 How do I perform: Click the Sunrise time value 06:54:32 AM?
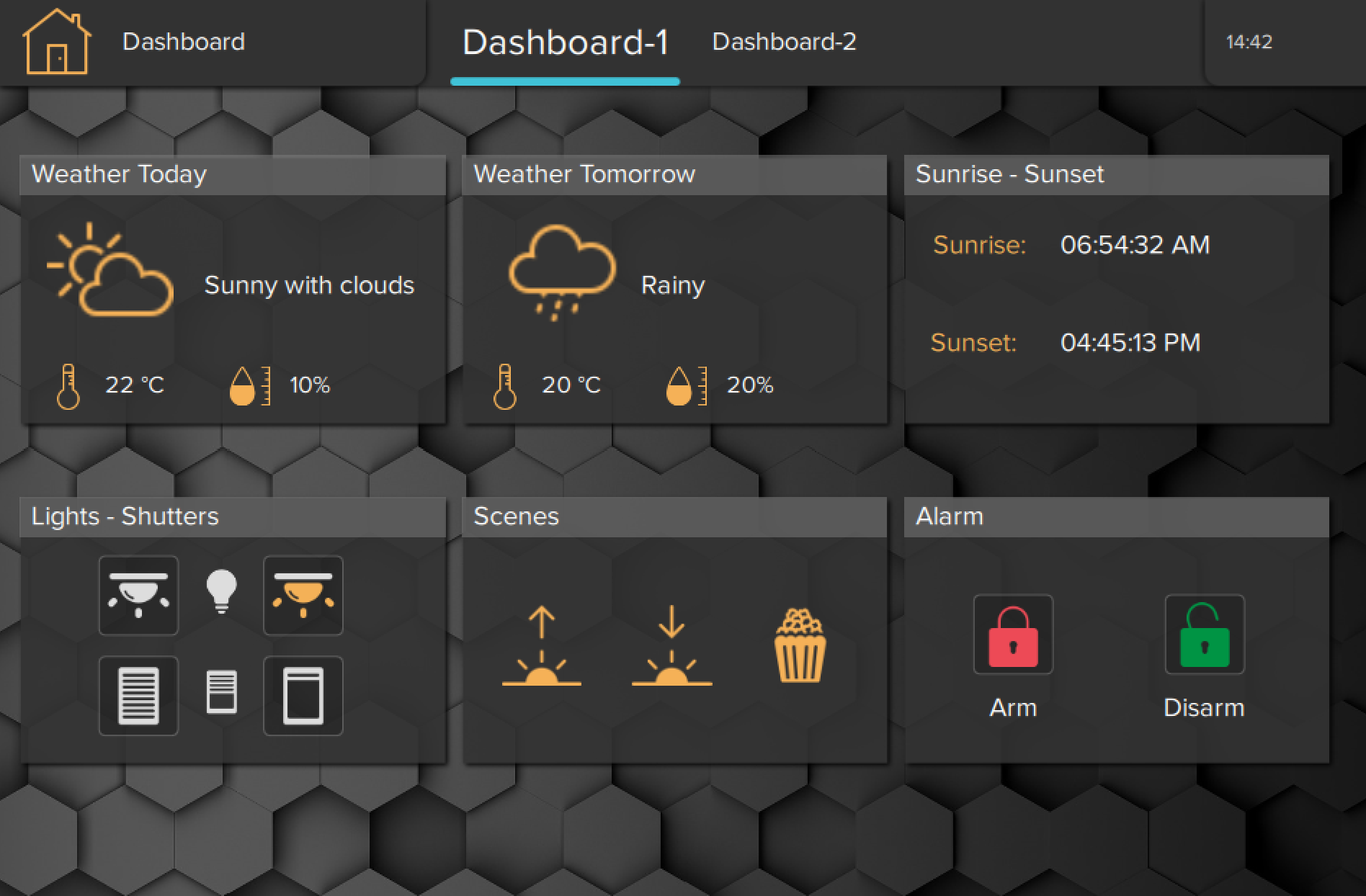point(1135,245)
